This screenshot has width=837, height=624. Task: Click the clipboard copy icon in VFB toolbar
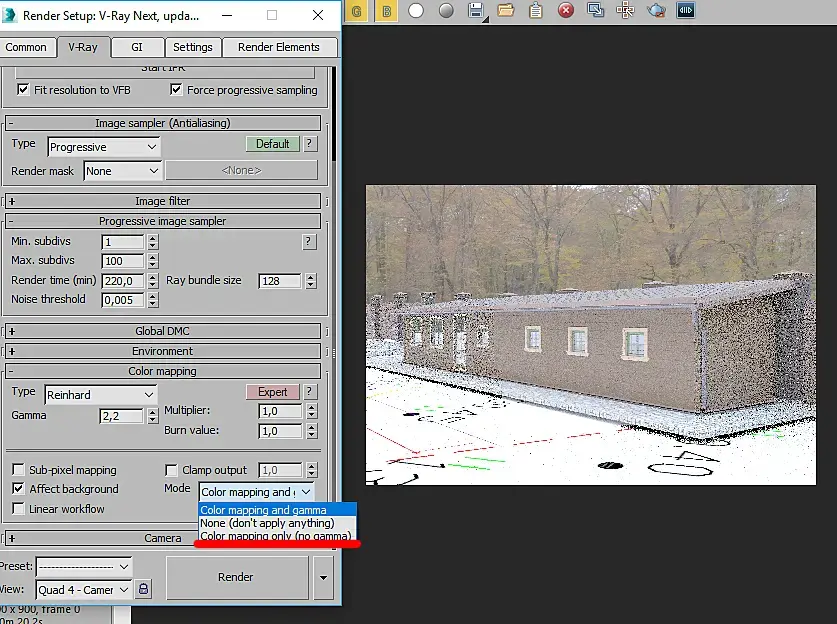click(x=535, y=11)
